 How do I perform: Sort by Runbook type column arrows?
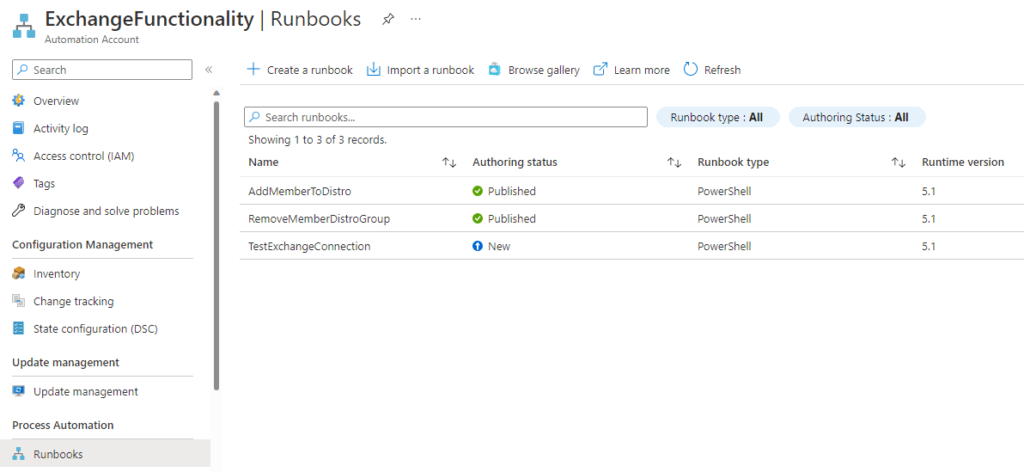[899, 163]
